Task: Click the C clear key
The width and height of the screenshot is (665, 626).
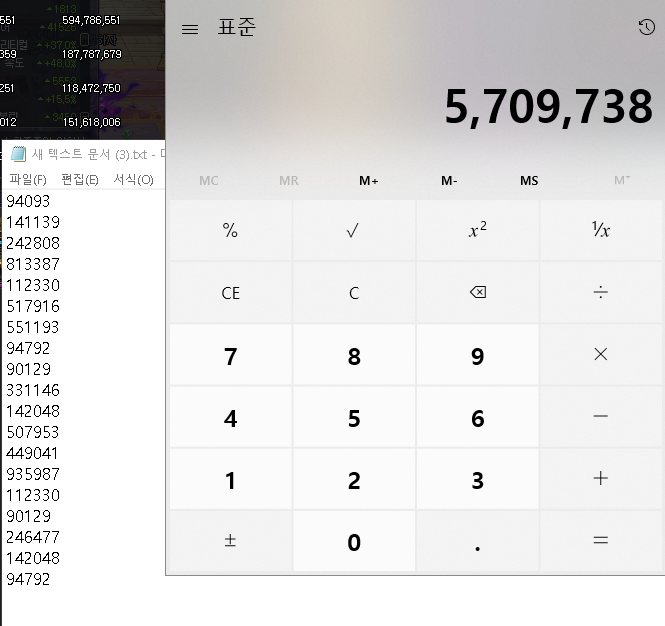Action: tap(354, 292)
